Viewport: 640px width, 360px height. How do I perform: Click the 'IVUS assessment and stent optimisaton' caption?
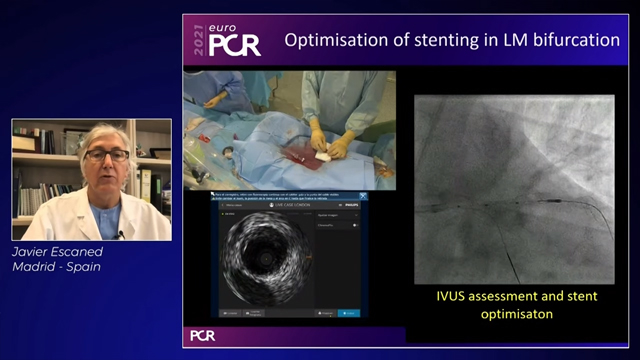point(517,305)
